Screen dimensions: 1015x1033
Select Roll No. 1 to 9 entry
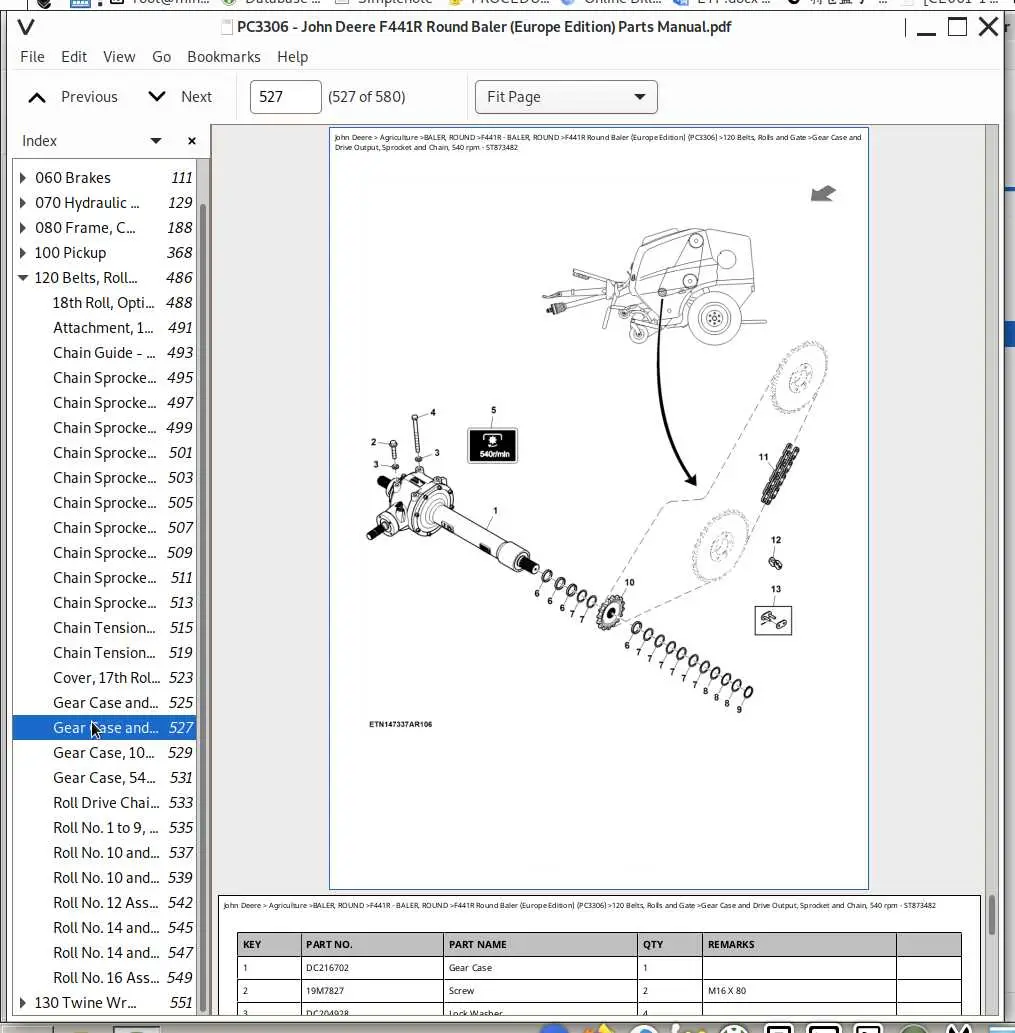(104, 828)
